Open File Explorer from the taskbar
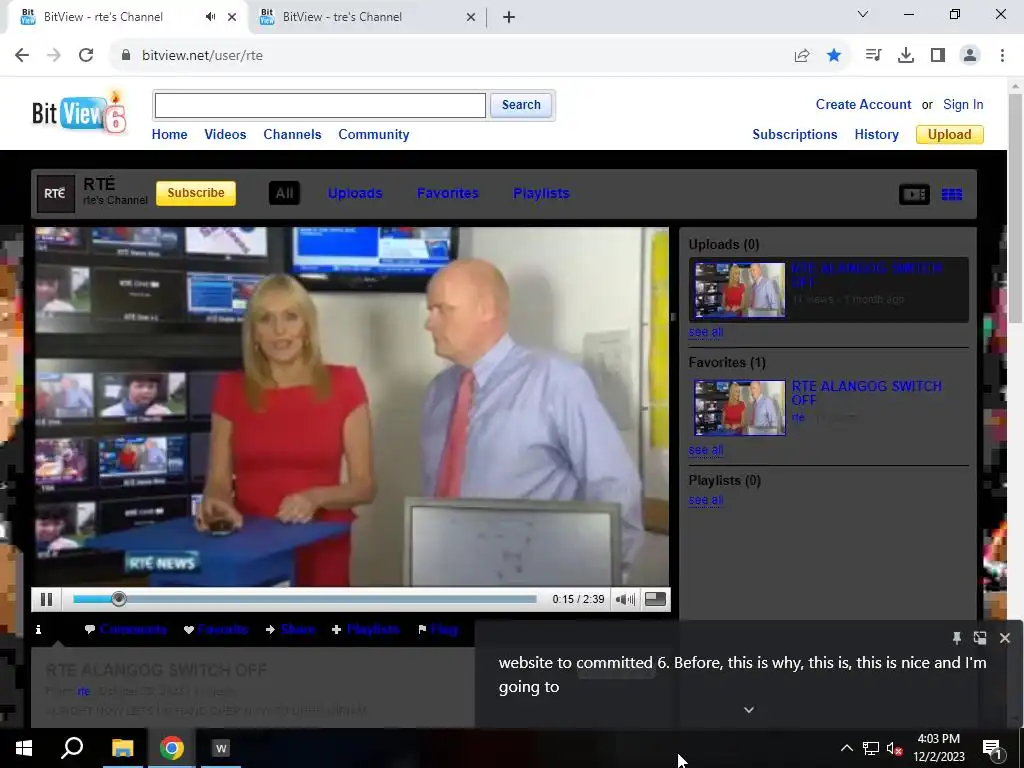The image size is (1024, 768). point(122,748)
